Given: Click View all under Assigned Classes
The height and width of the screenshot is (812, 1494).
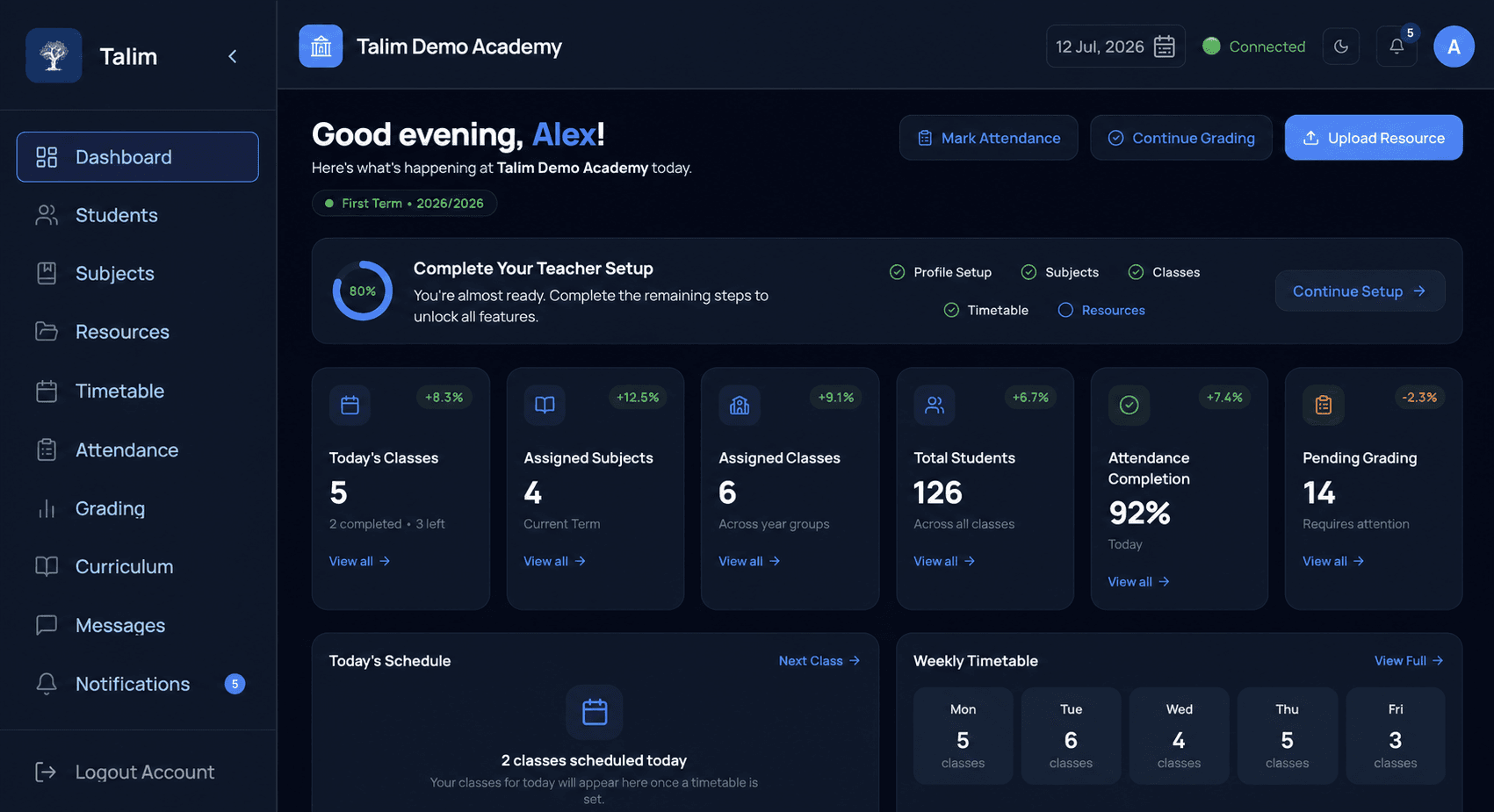Looking at the screenshot, I should 749,561.
